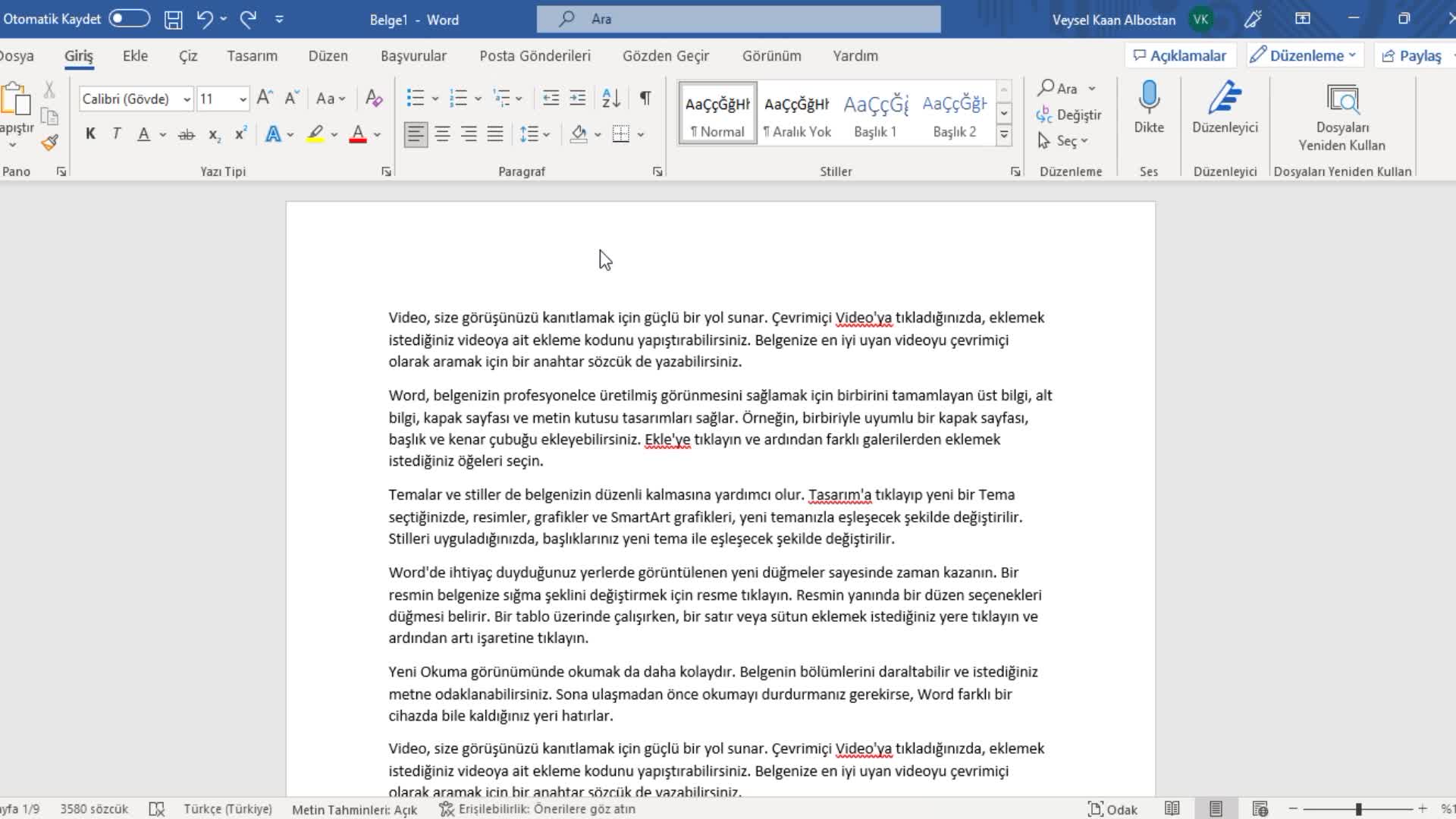This screenshot has height=819, width=1456.
Task: Apply superscript formatting
Action: [240, 134]
